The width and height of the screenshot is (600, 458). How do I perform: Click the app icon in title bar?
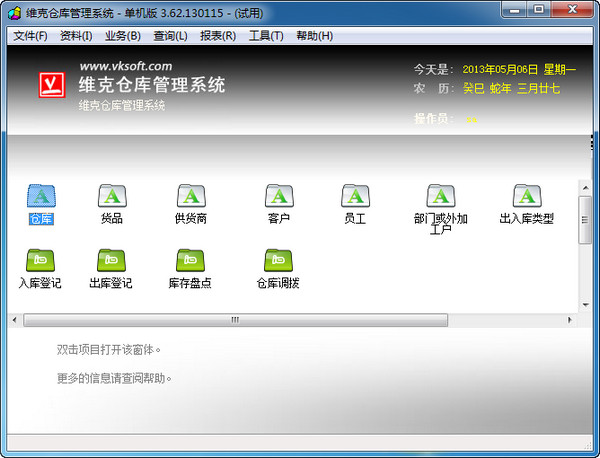15,13
